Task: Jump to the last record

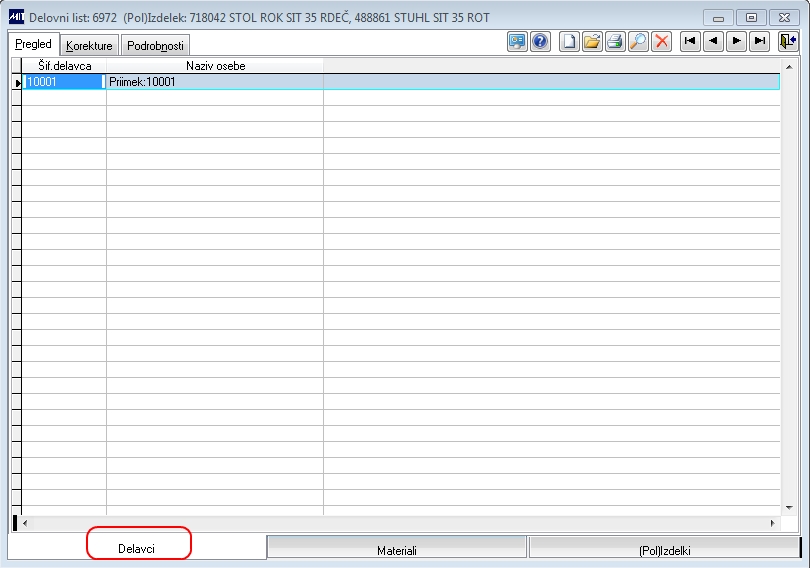Action: point(760,42)
